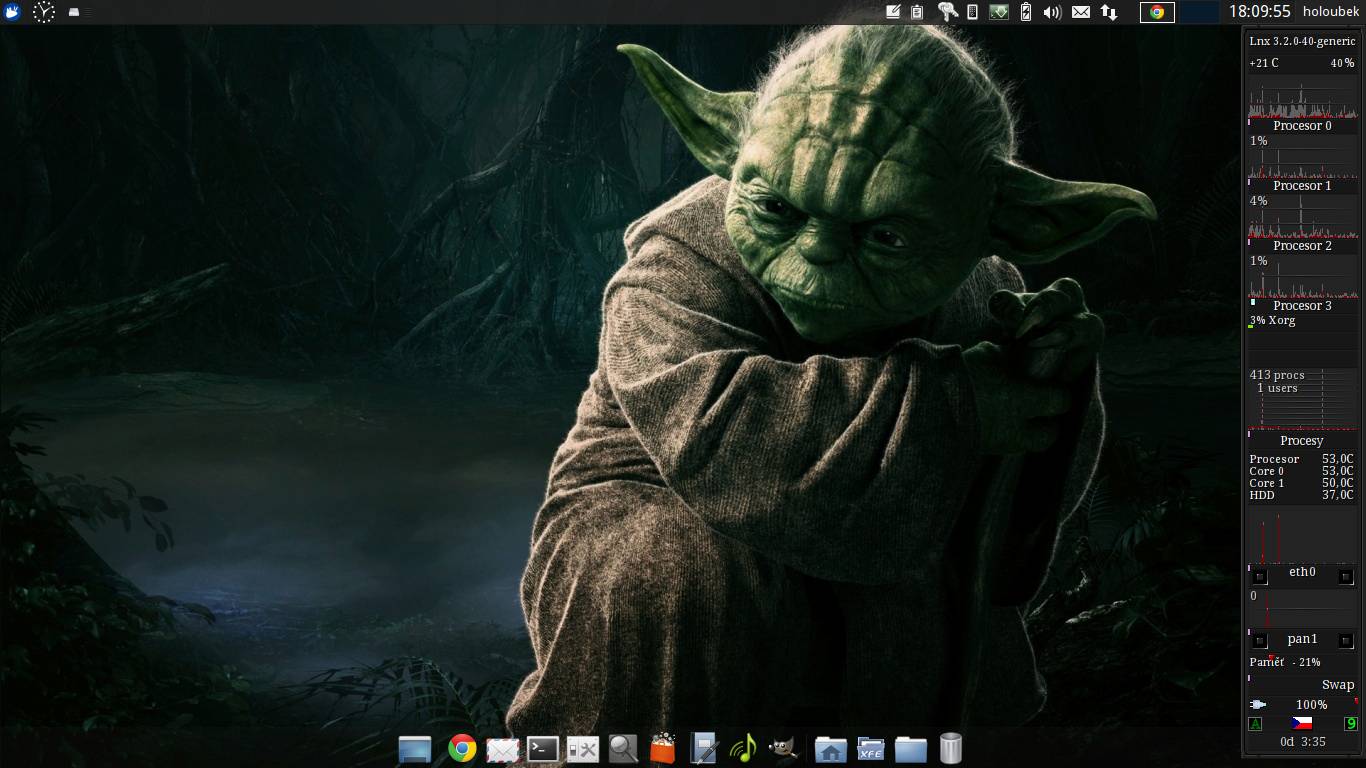Open the holoubek user menu
Image resolution: width=1366 pixels, height=768 pixels.
pos(1331,12)
